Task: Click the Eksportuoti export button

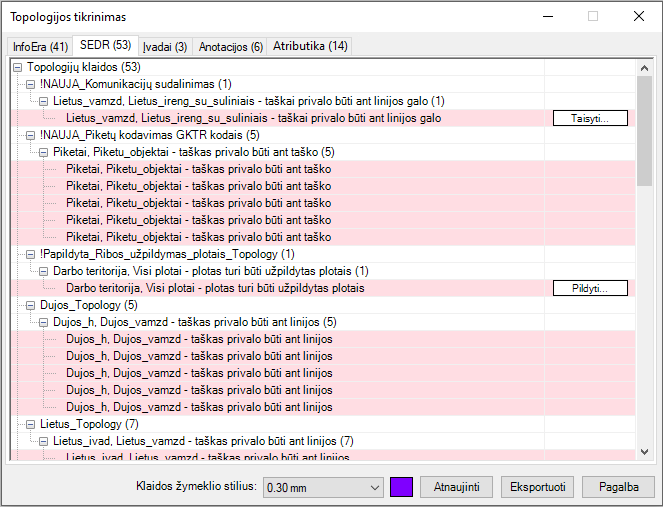Action: [537, 487]
